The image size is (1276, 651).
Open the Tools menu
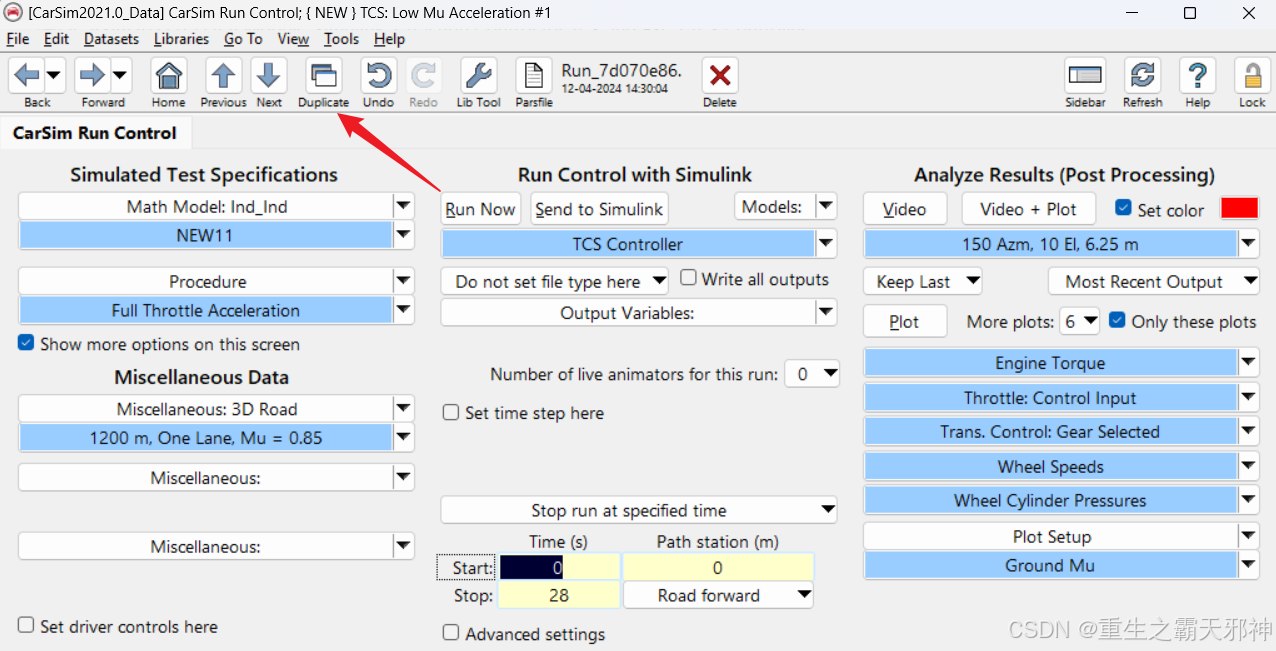tap(341, 39)
